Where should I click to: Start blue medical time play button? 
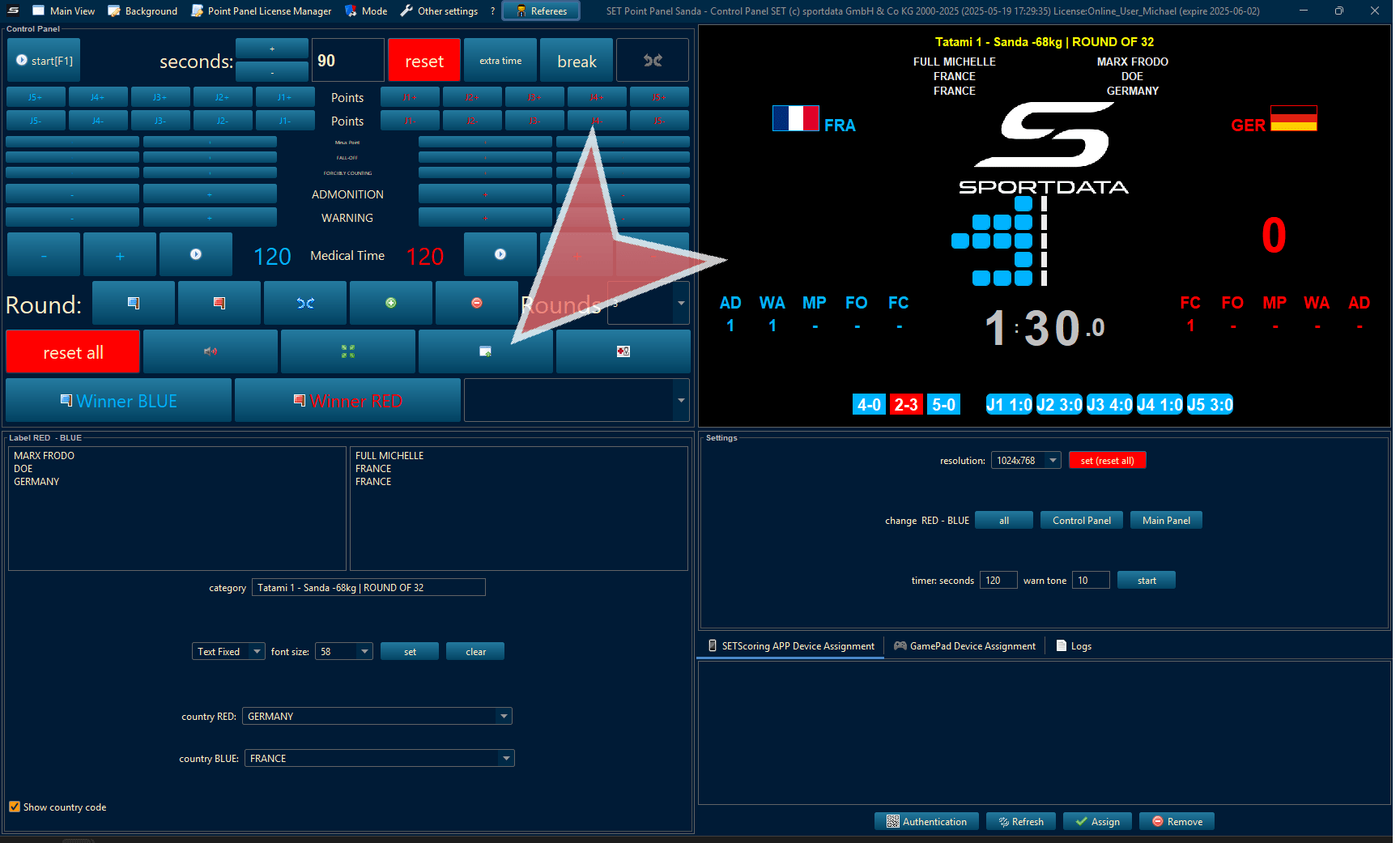click(196, 255)
